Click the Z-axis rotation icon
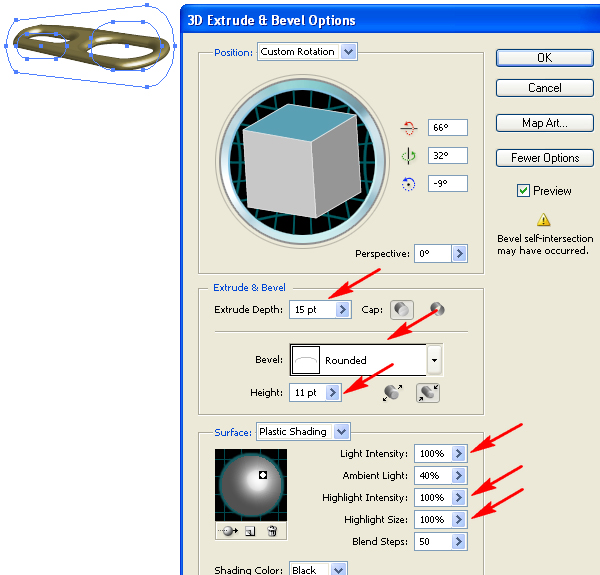This screenshot has width=600, height=575. coord(408,184)
